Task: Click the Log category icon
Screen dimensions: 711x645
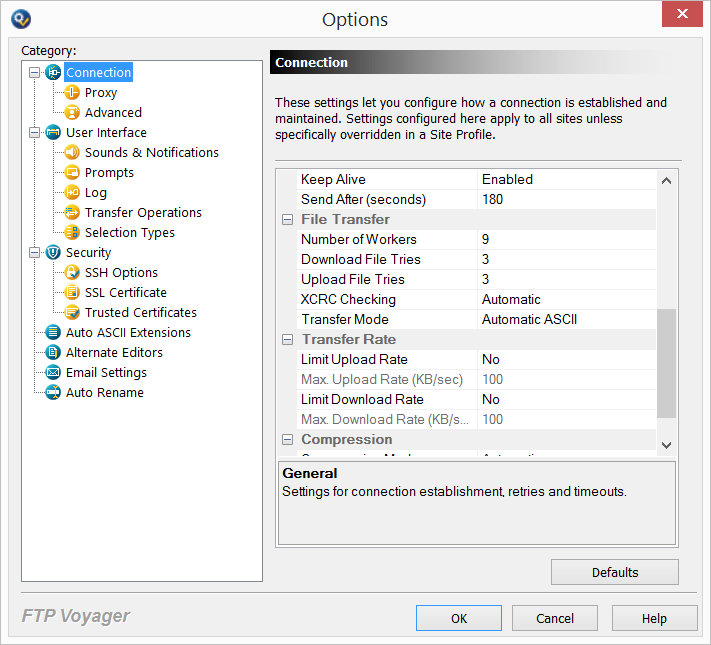Action: (x=72, y=192)
